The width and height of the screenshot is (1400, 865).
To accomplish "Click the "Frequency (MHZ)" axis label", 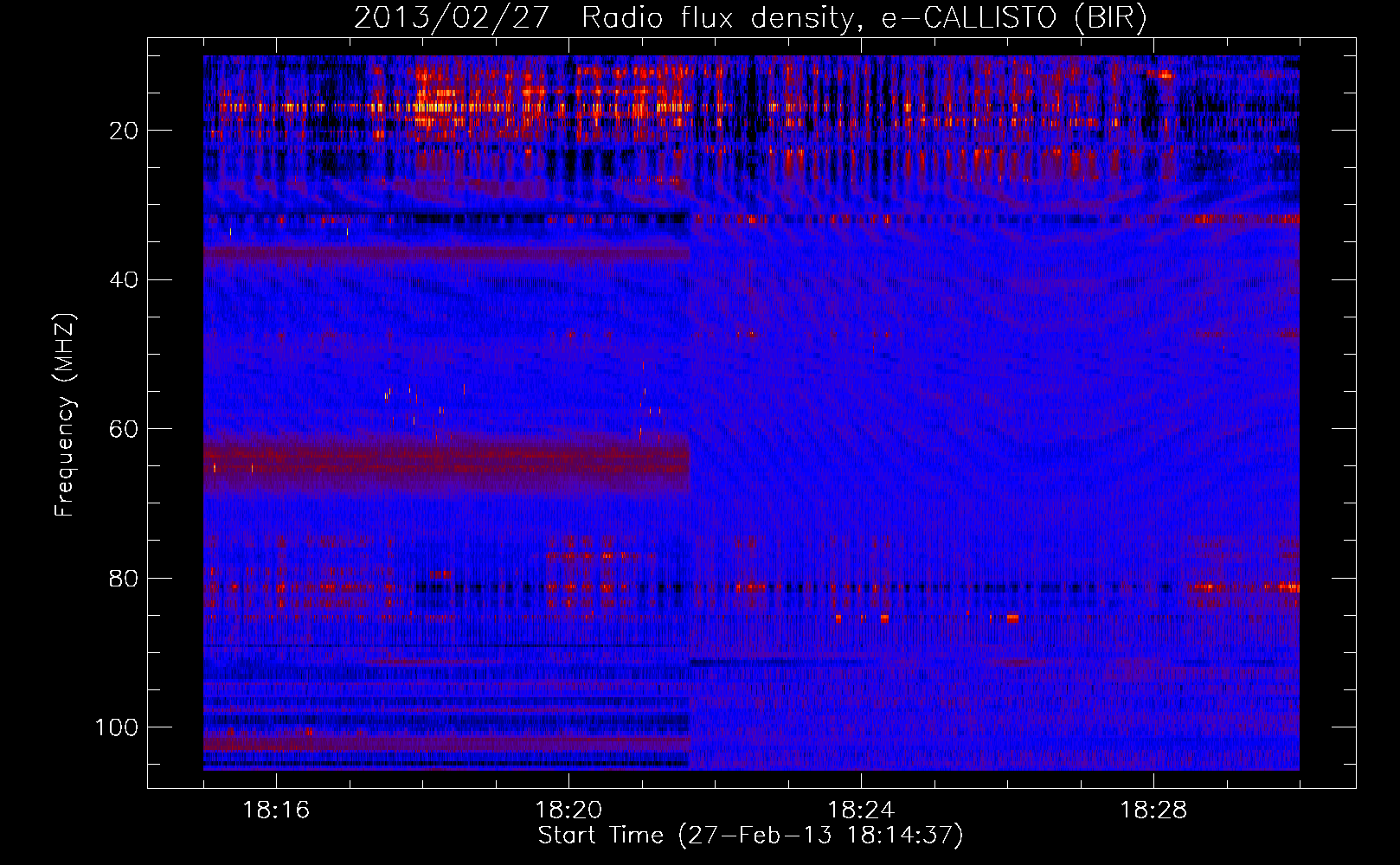I will (66, 414).
